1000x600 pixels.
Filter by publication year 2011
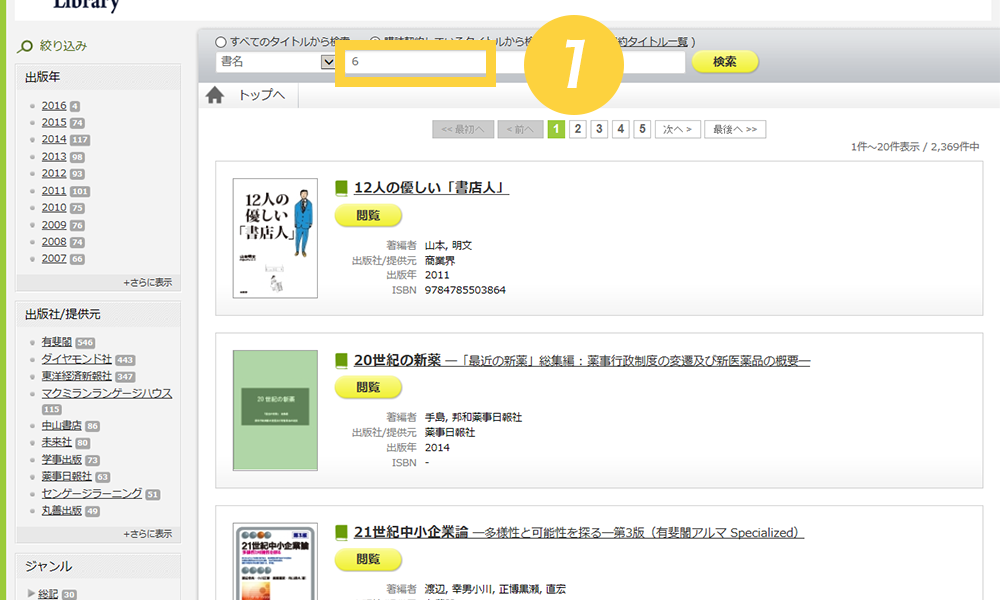pyautogui.click(x=54, y=191)
